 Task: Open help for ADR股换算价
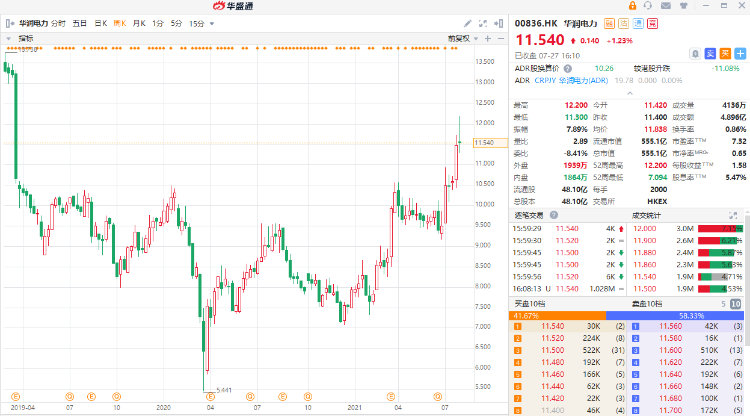click(568, 68)
